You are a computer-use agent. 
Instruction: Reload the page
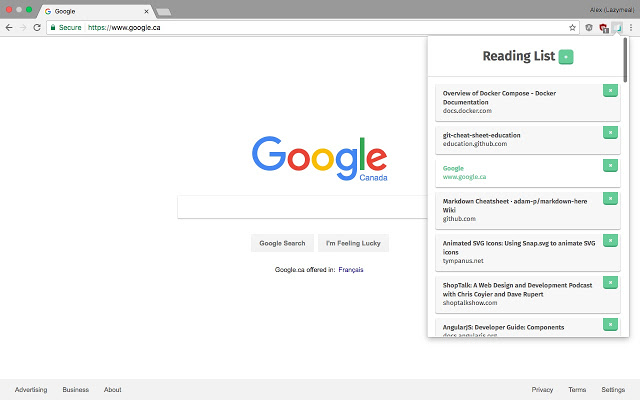coord(37,28)
